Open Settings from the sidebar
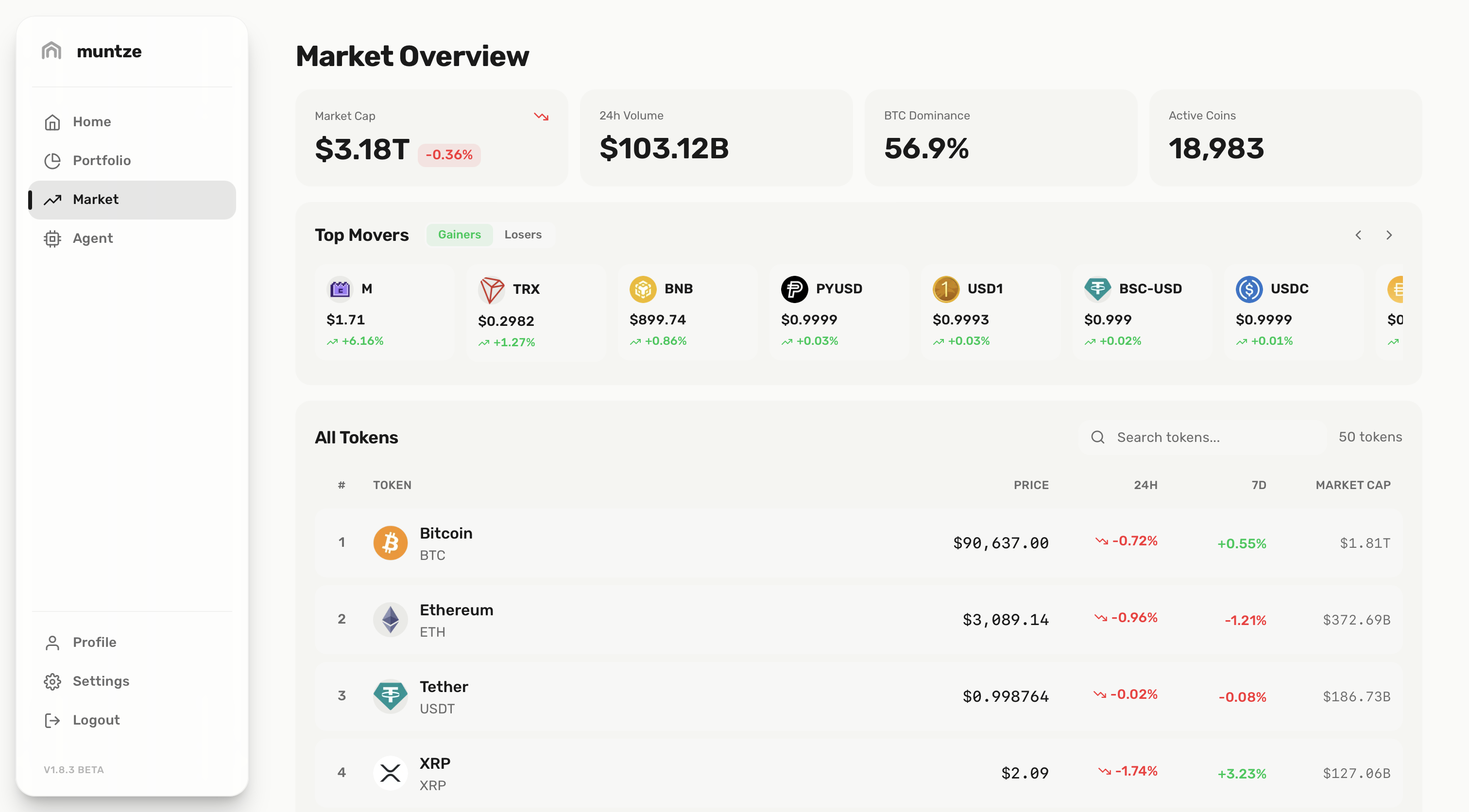The height and width of the screenshot is (812, 1469). (x=101, y=681)
